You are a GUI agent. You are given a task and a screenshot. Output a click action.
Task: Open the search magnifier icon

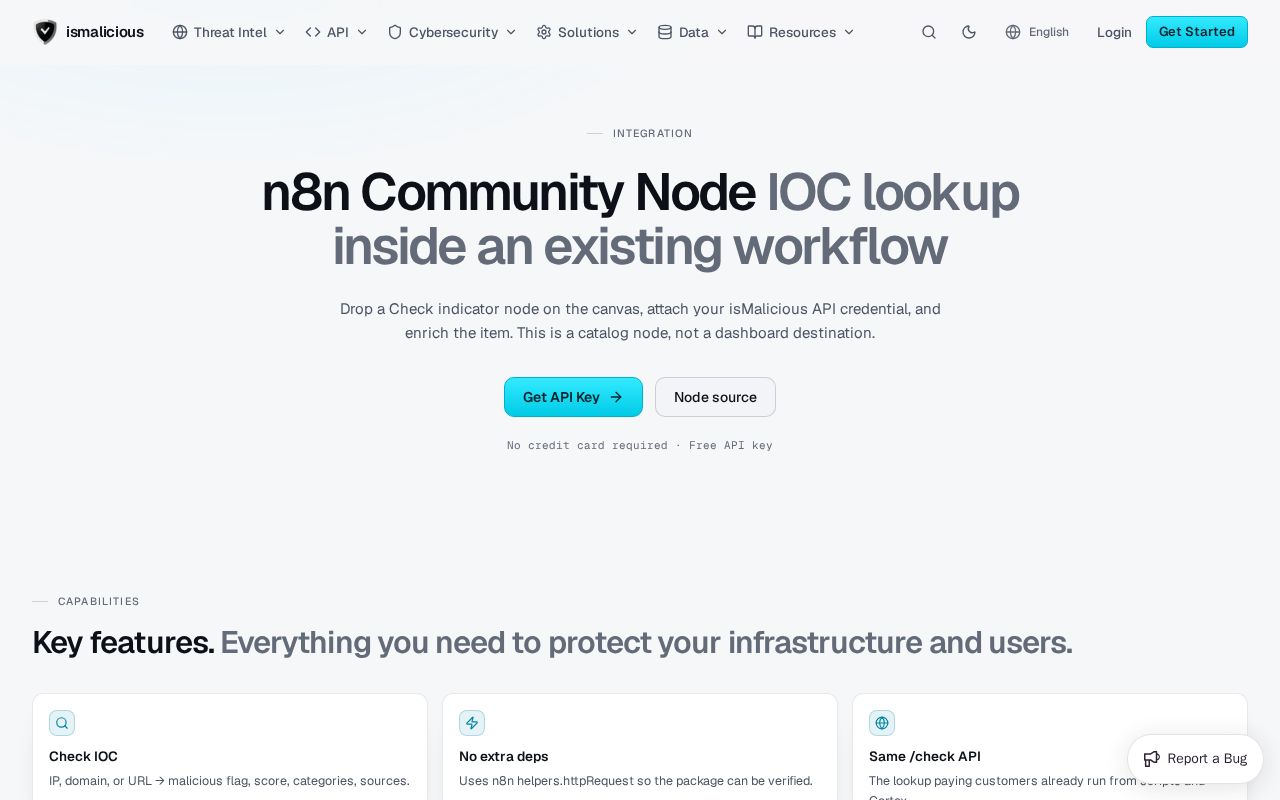pyautogui.click(x=929, y=32)
